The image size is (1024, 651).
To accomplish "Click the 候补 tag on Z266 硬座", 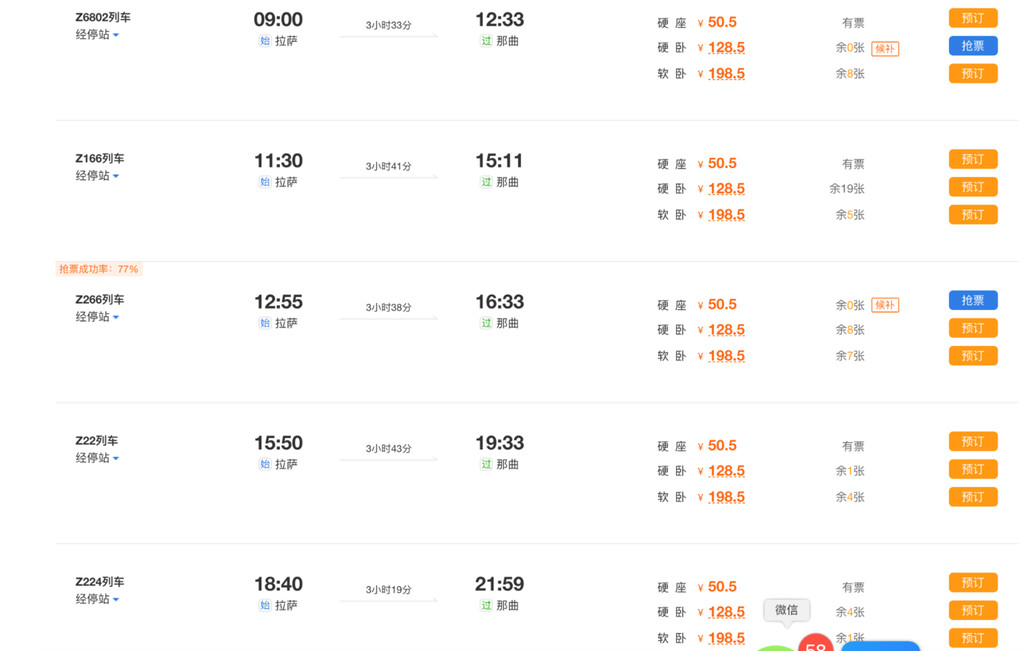I will (x=885, y=305).
